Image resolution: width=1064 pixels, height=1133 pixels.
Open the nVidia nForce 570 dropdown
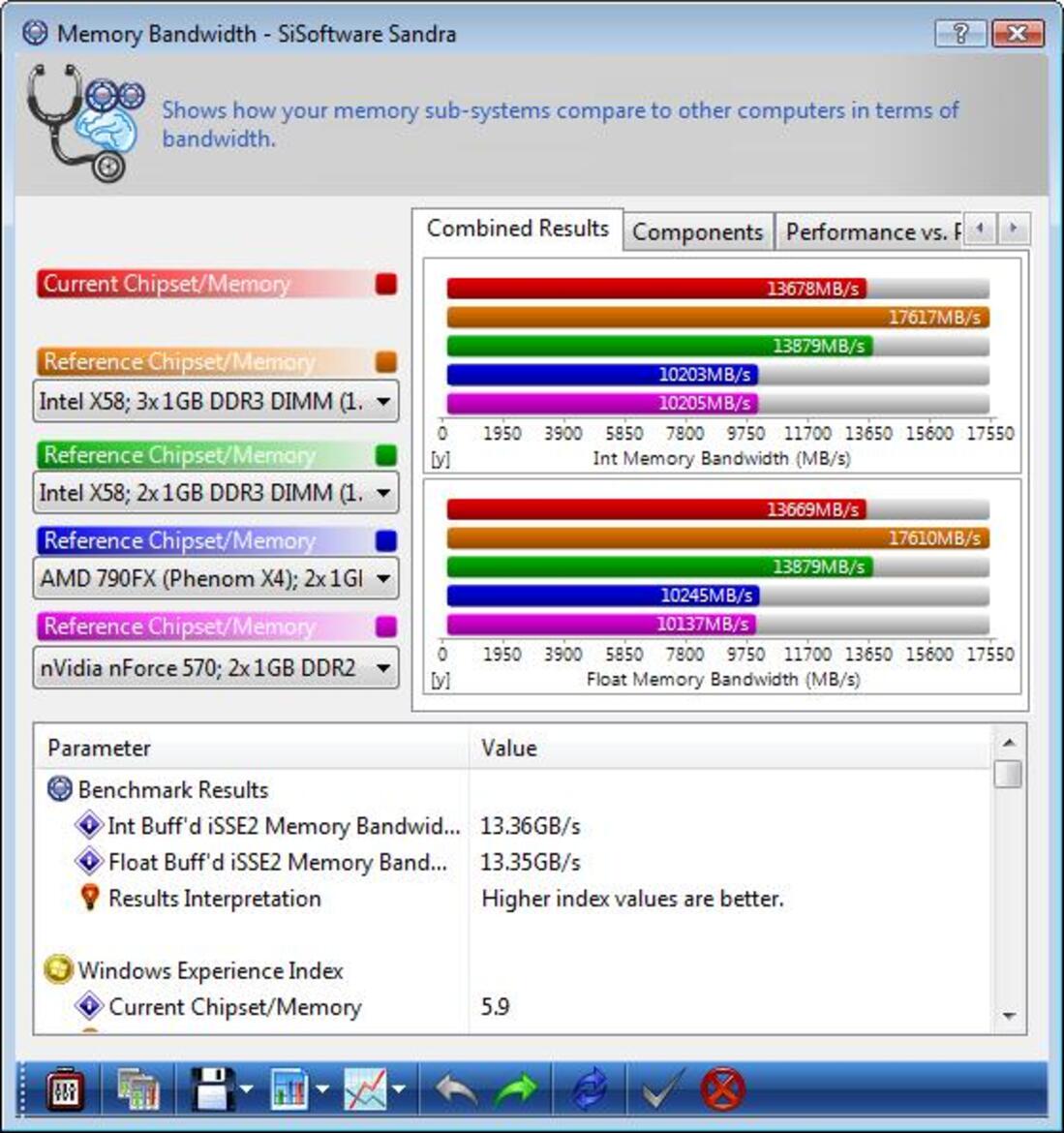click(216, 667)
